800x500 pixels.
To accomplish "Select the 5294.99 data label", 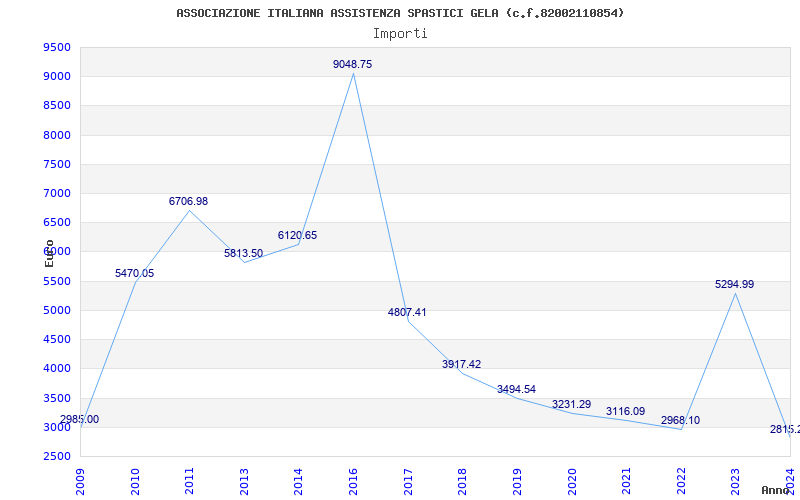I will point(735,284).
